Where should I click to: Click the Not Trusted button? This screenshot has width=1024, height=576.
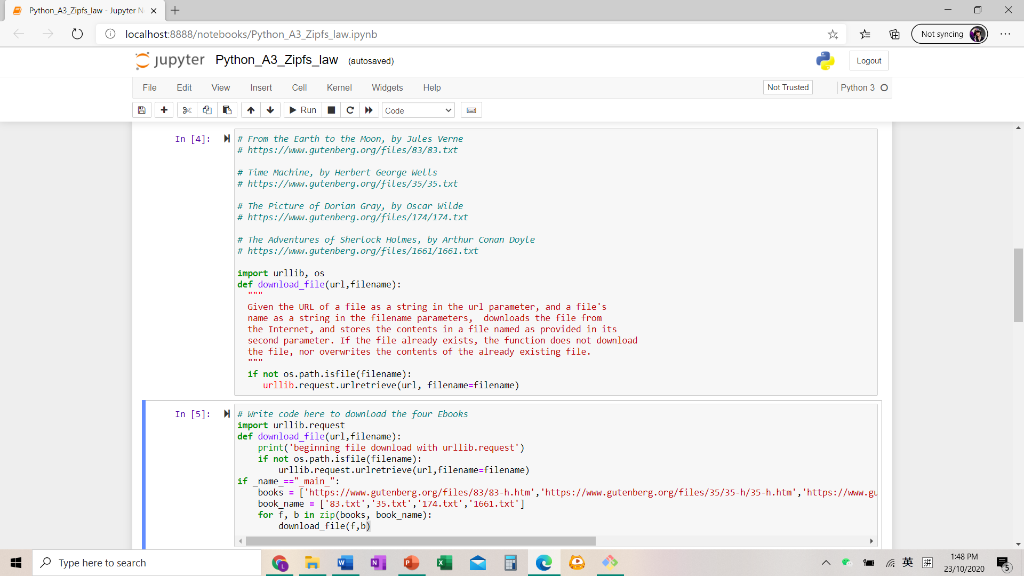point(788,88)
